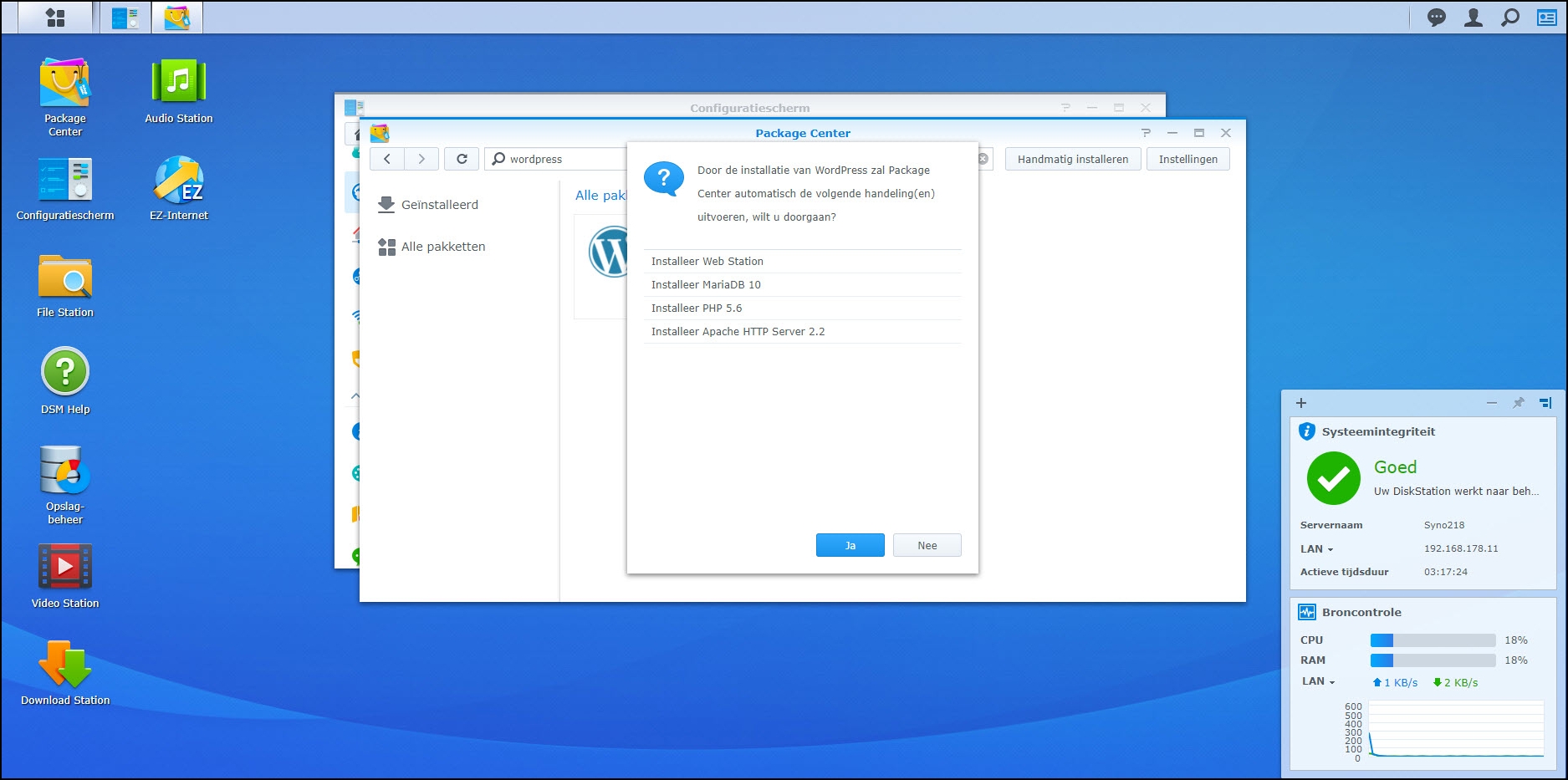This screenshot has width=1568, height=780.
Task: Click the RAM usage bar
Action: click(1433, 660)
